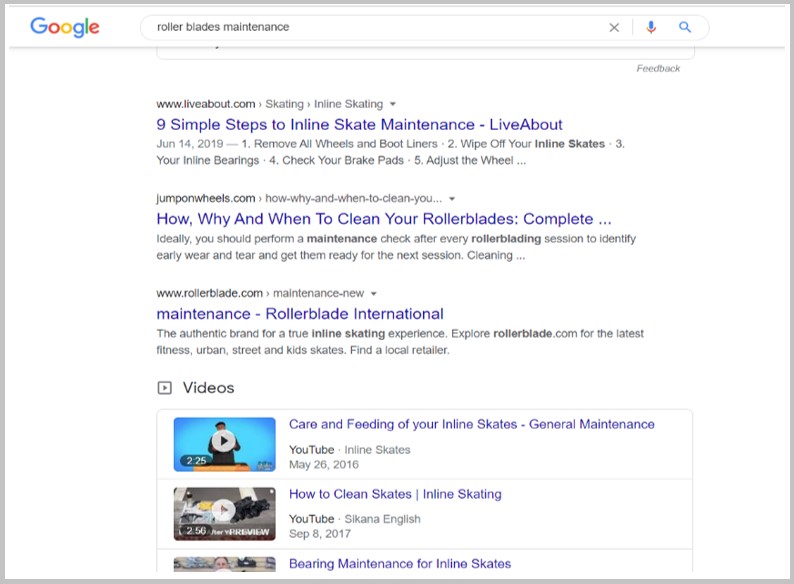Start voice search with the microphone icon
This screenshot has width=794, height=584.
(651, 27)
